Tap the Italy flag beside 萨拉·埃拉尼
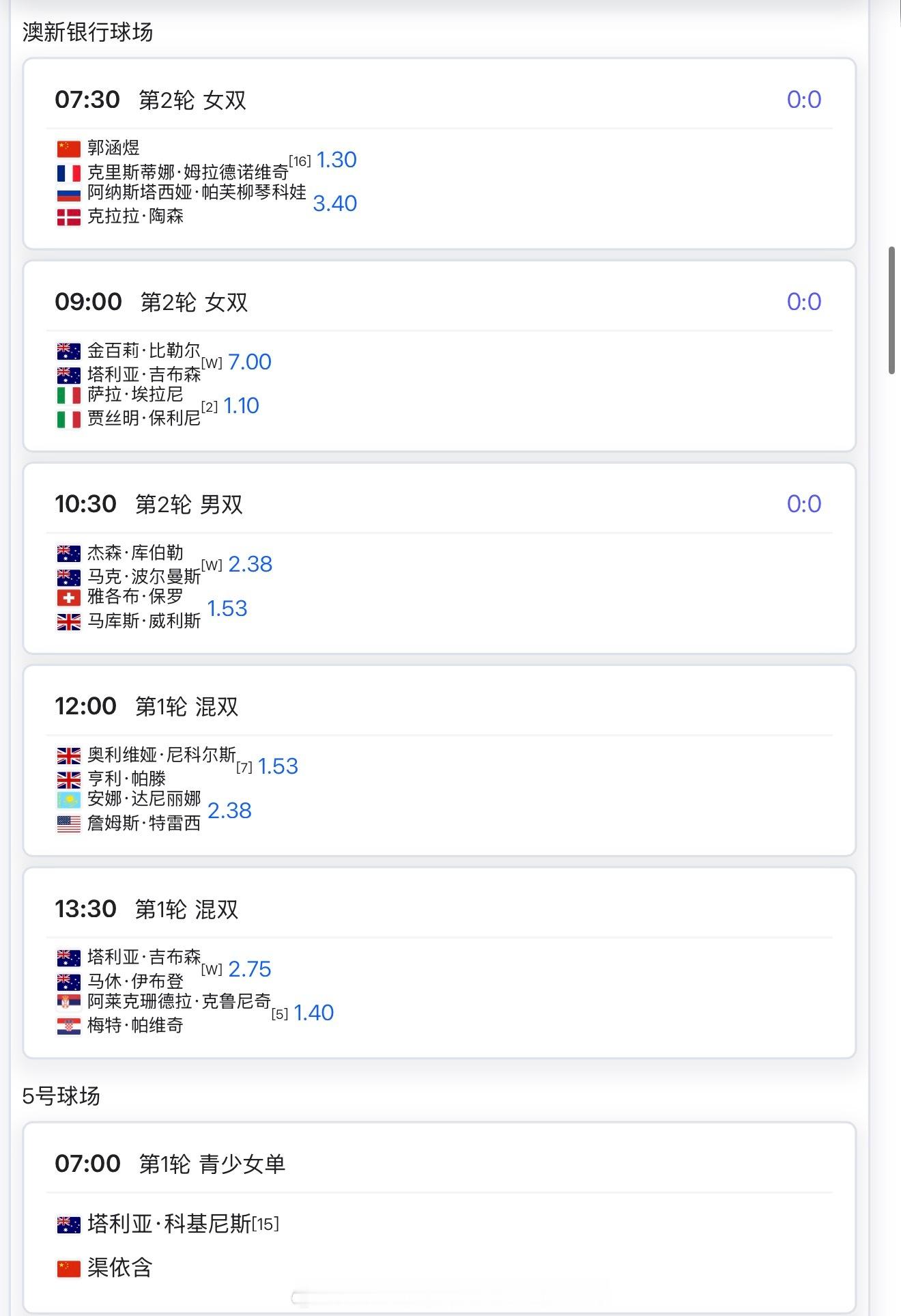Screen dimensions: 901x1316 pos(68,395)
